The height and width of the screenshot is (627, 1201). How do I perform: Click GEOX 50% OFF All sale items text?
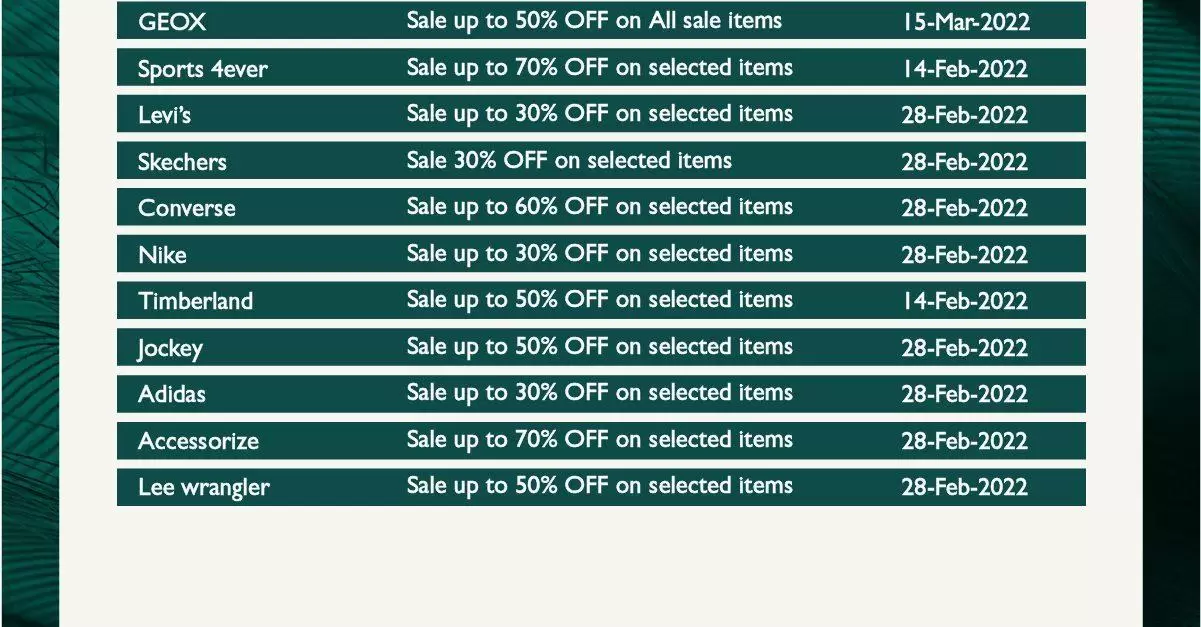tap(594, 21)
